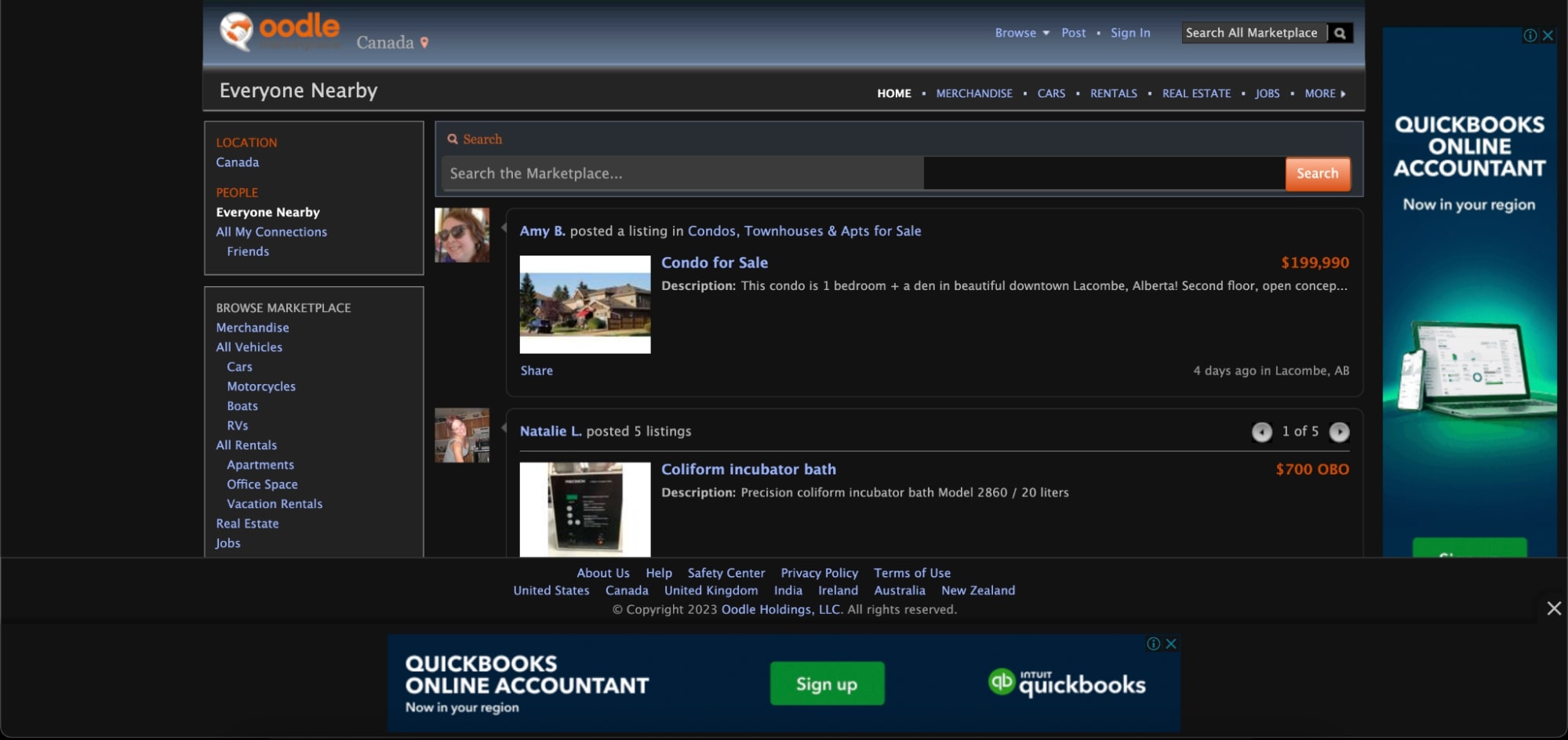Browse Boats
The width and height of the screenshot is (1568, 740).
point(242,406)
